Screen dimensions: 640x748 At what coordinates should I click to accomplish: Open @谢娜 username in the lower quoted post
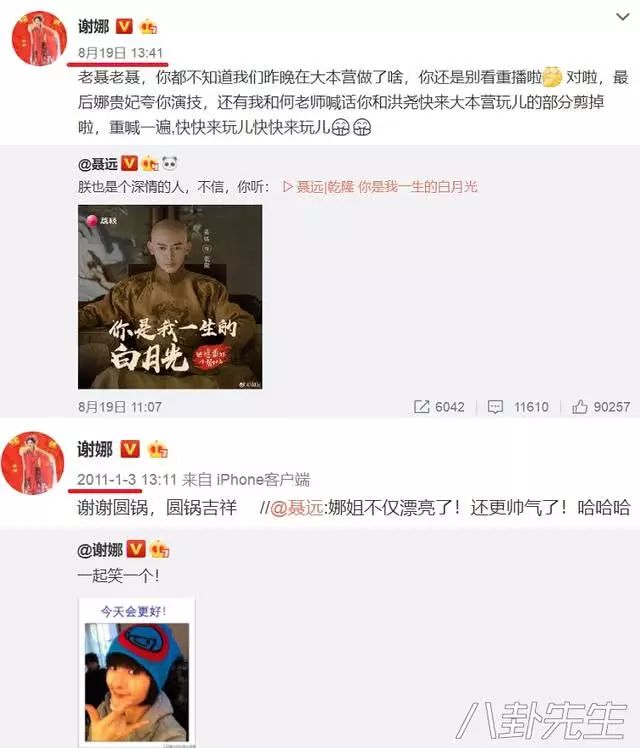100,550
